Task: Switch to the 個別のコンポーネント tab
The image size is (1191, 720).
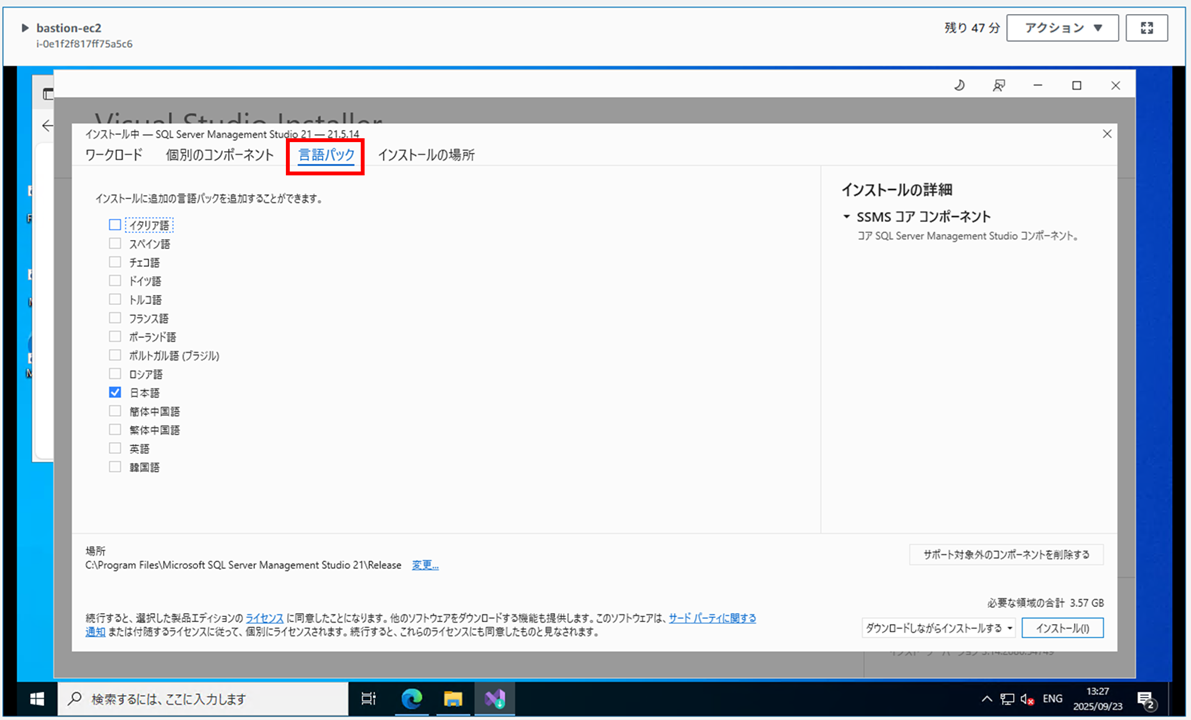Action: 220,155
